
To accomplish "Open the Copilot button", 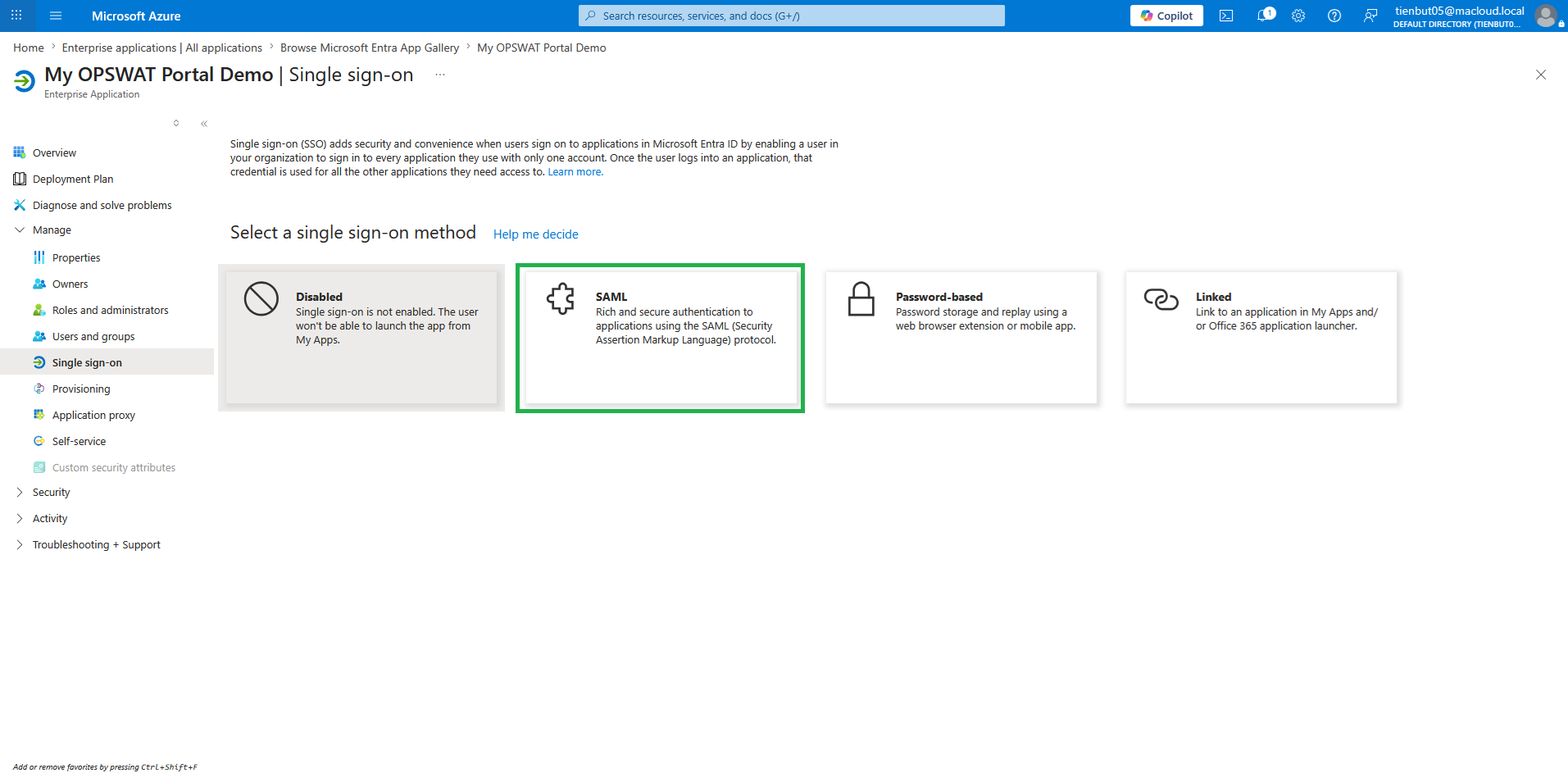I will tap(1166, 16).
